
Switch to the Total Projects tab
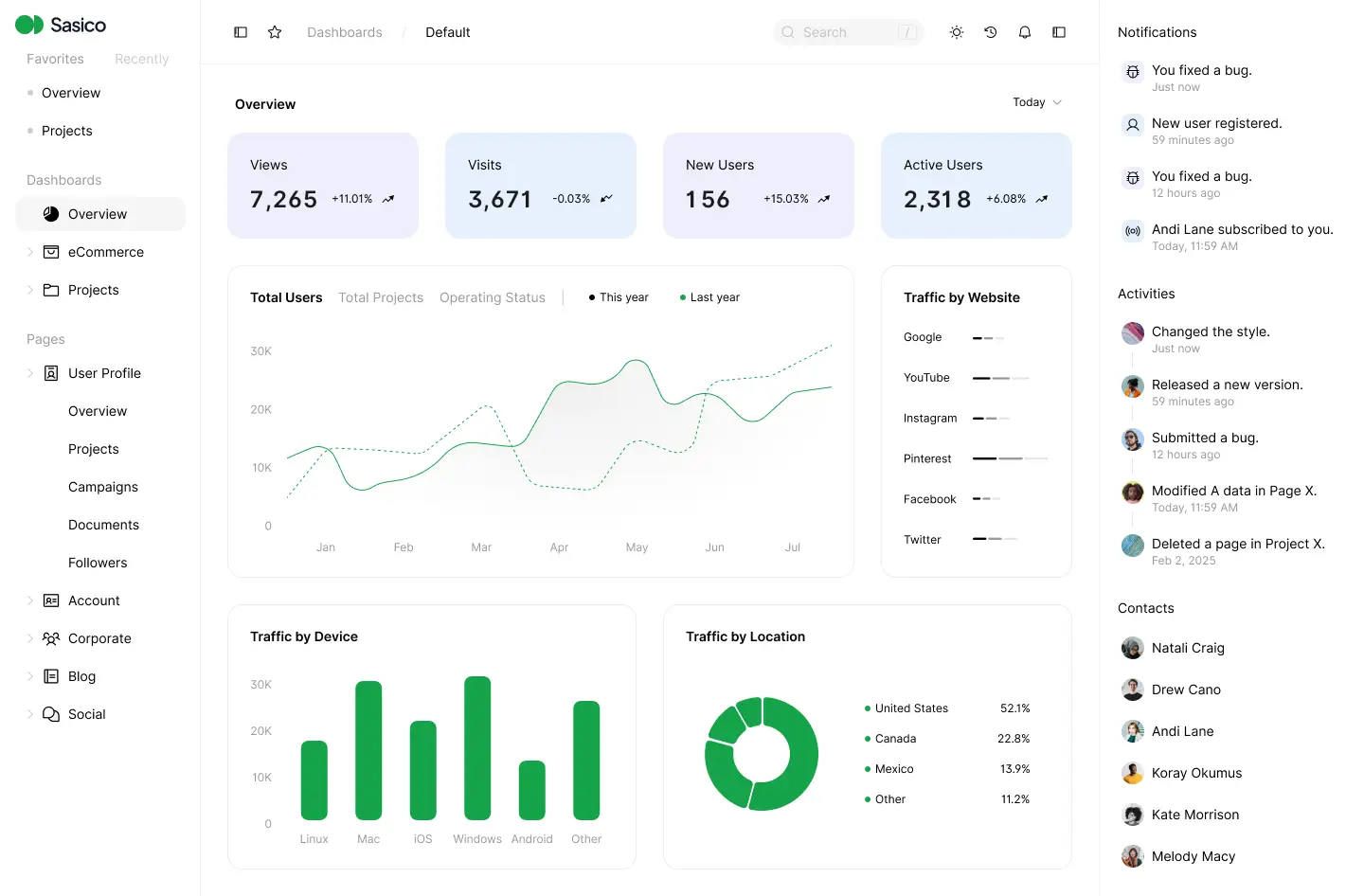tap(381, 297)
